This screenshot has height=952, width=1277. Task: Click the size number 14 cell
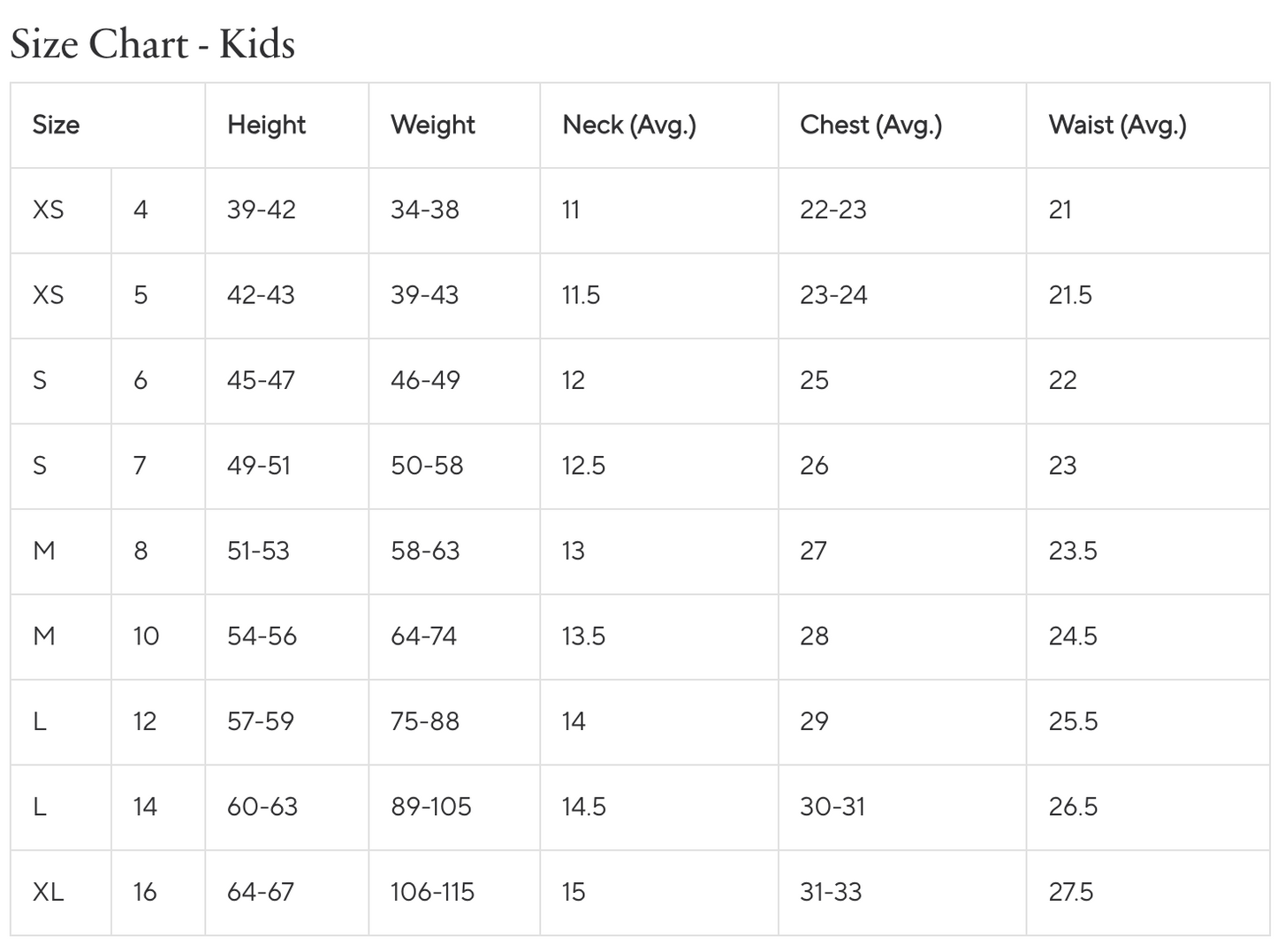(x=145, y=806)
